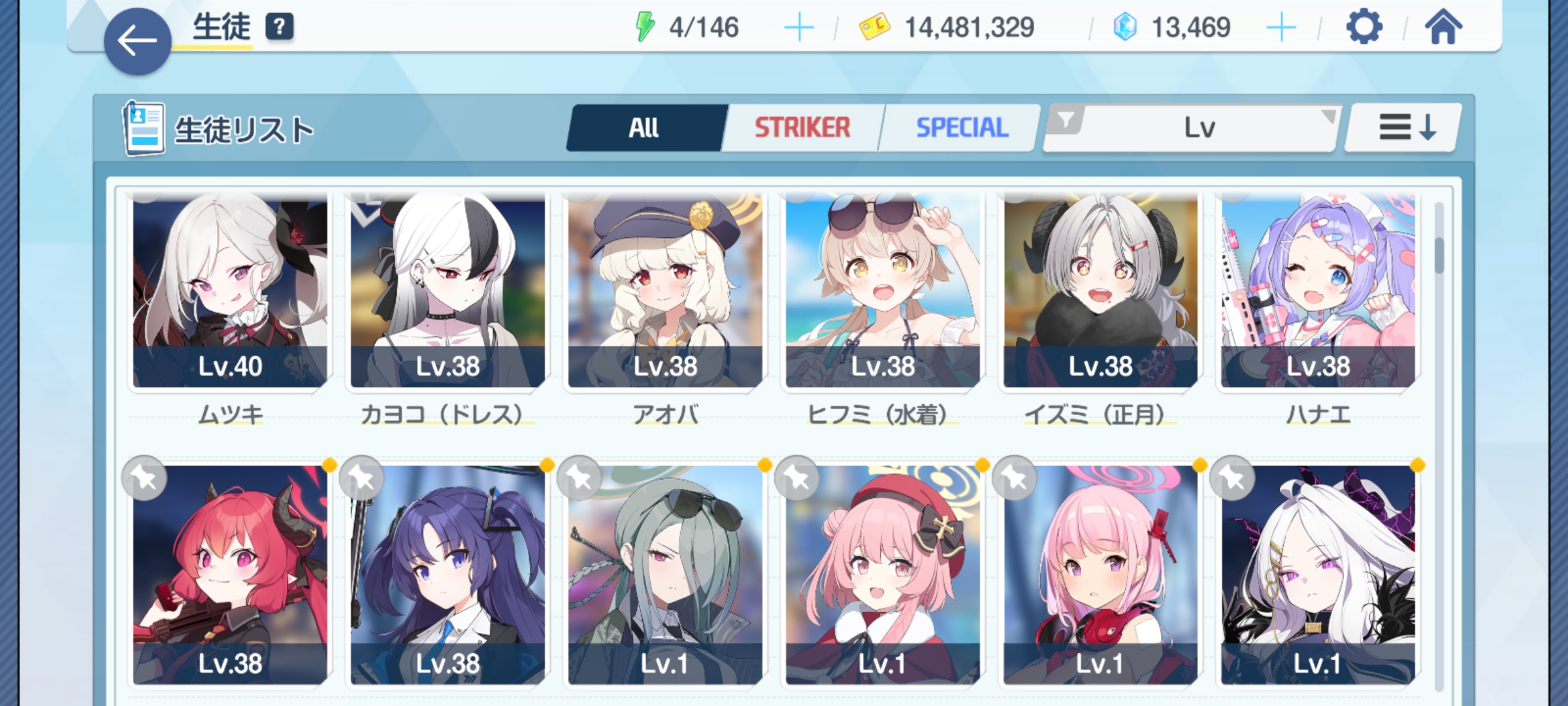Toggle sort order with the descending arrow button
The image size is (1568, 706).
[x=1402, y=127]
